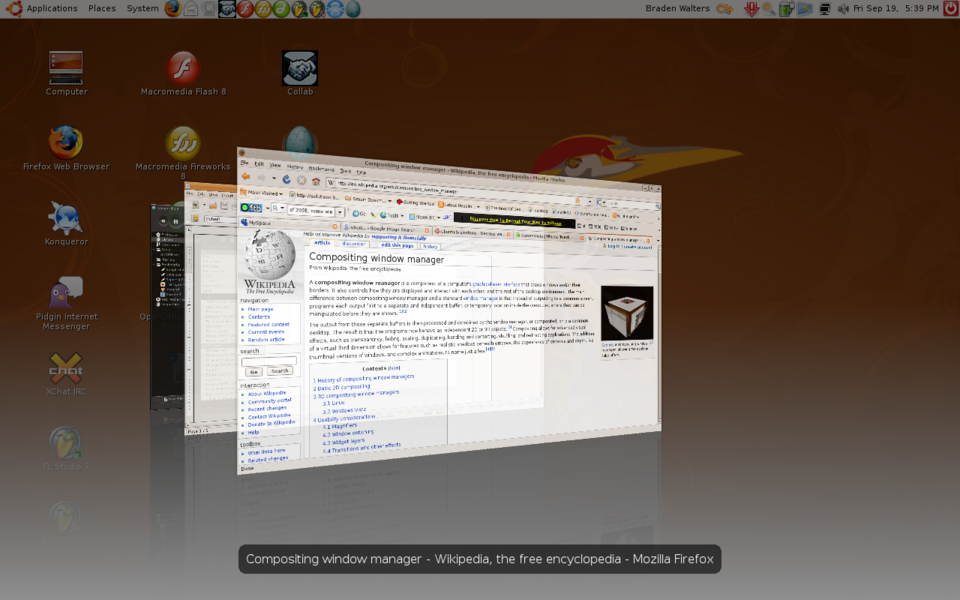Image resolution: width=960 pixels, height=600 pixels.
Task: Open Macromedia Fireworks 8 desktop icon
Action: [183, 152]
